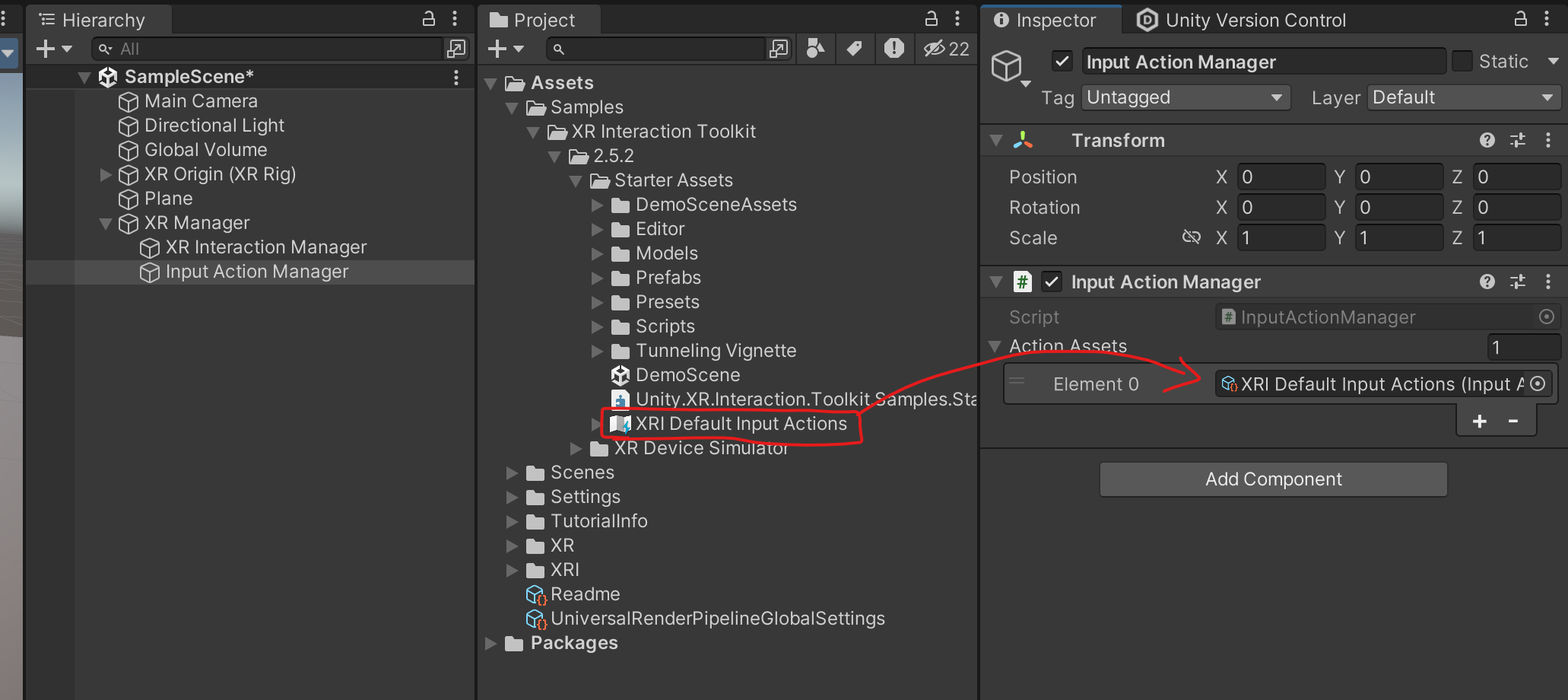Screen dimensions: 1568x700
Task: Toggle the Static checkbox
Action: (x=1462, y=61)
